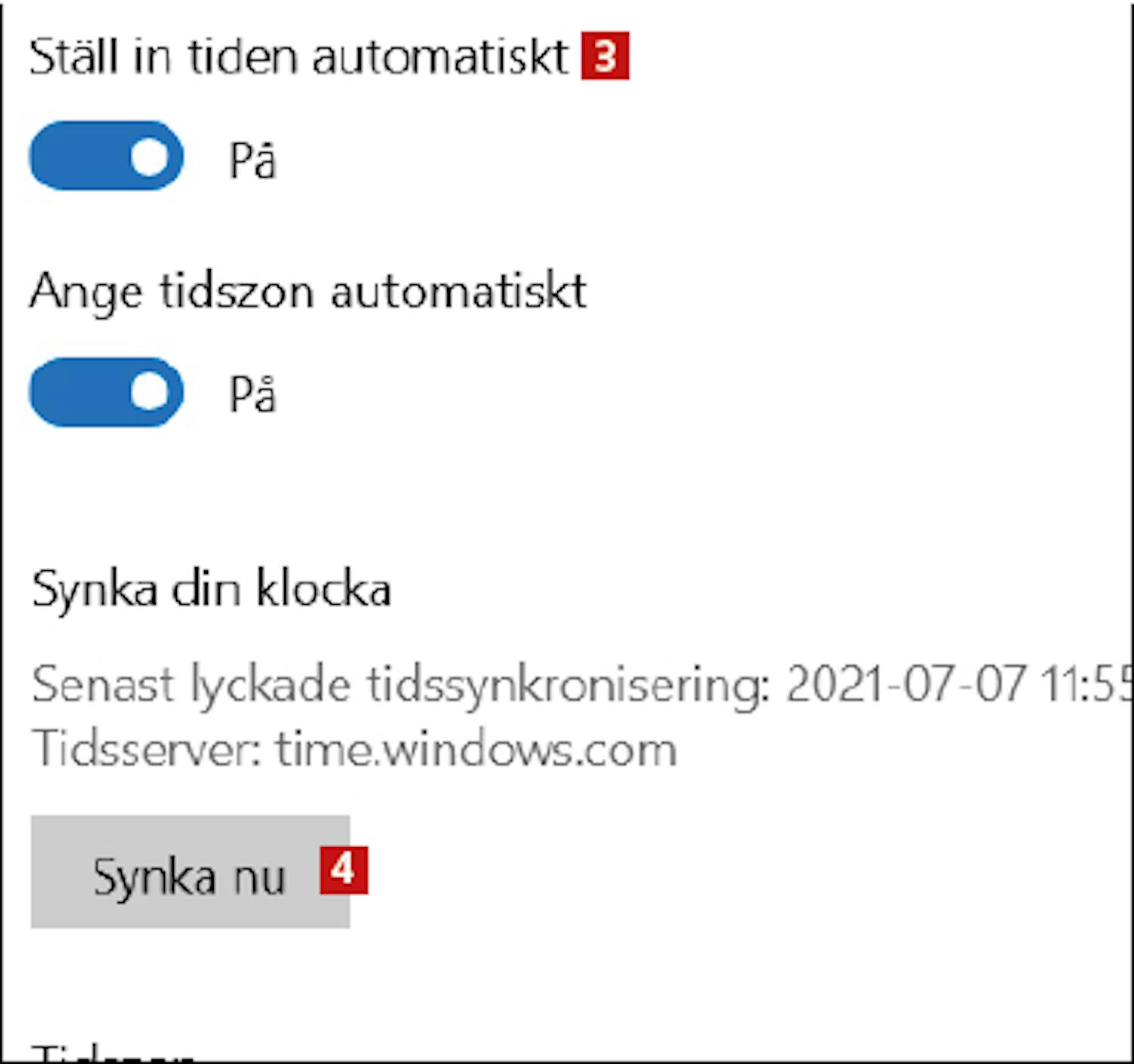Click the Ställ in tiden automatiskt label
1134x1064 pixels.
[298, 57]
